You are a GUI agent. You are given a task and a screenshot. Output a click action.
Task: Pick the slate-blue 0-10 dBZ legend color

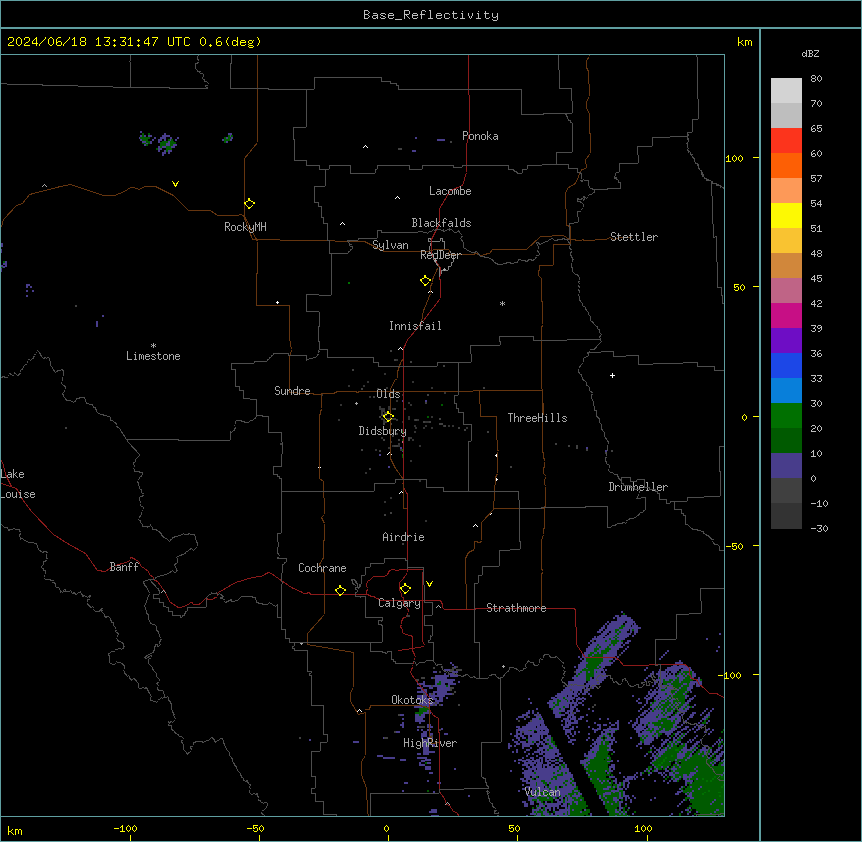(786, 466)
